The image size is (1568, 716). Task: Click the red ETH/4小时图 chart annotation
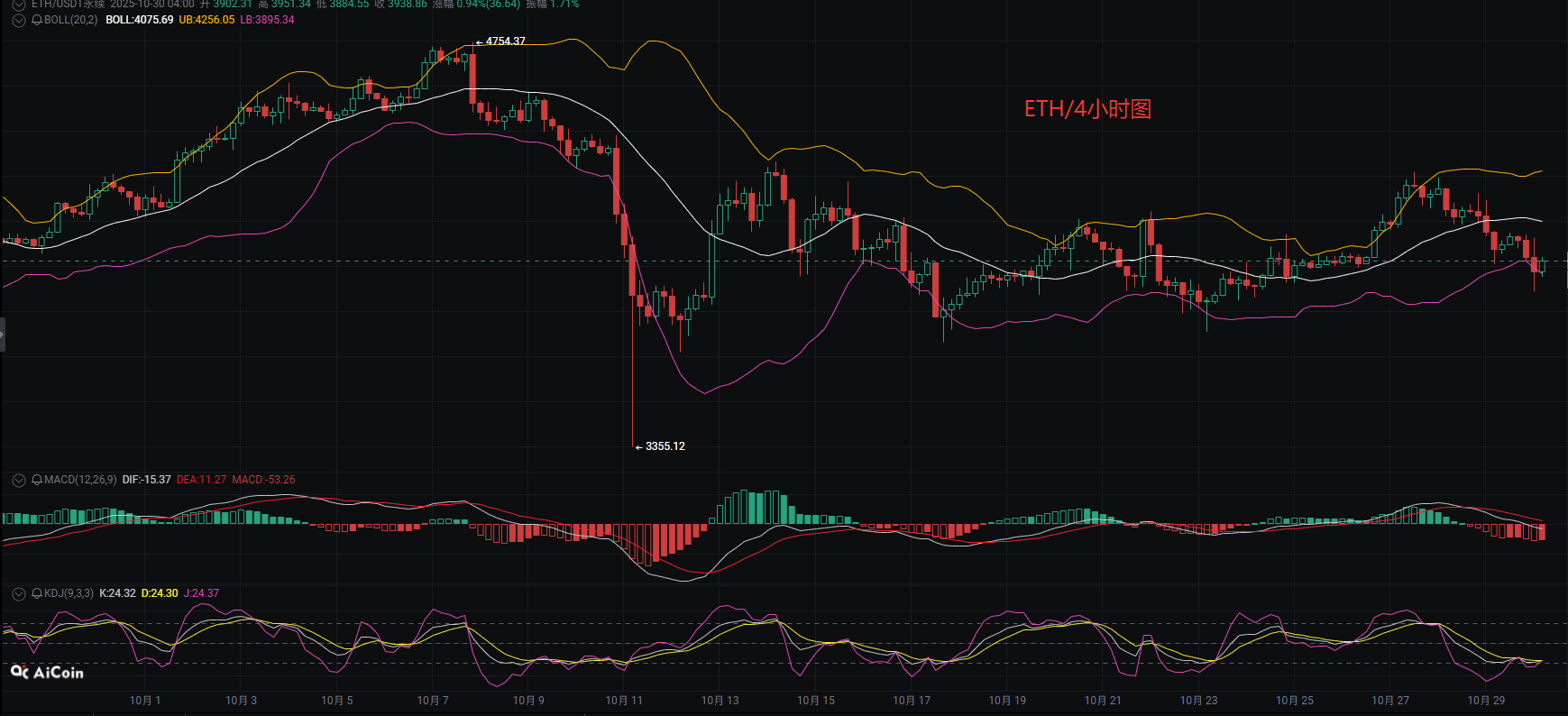(1087, 109)
